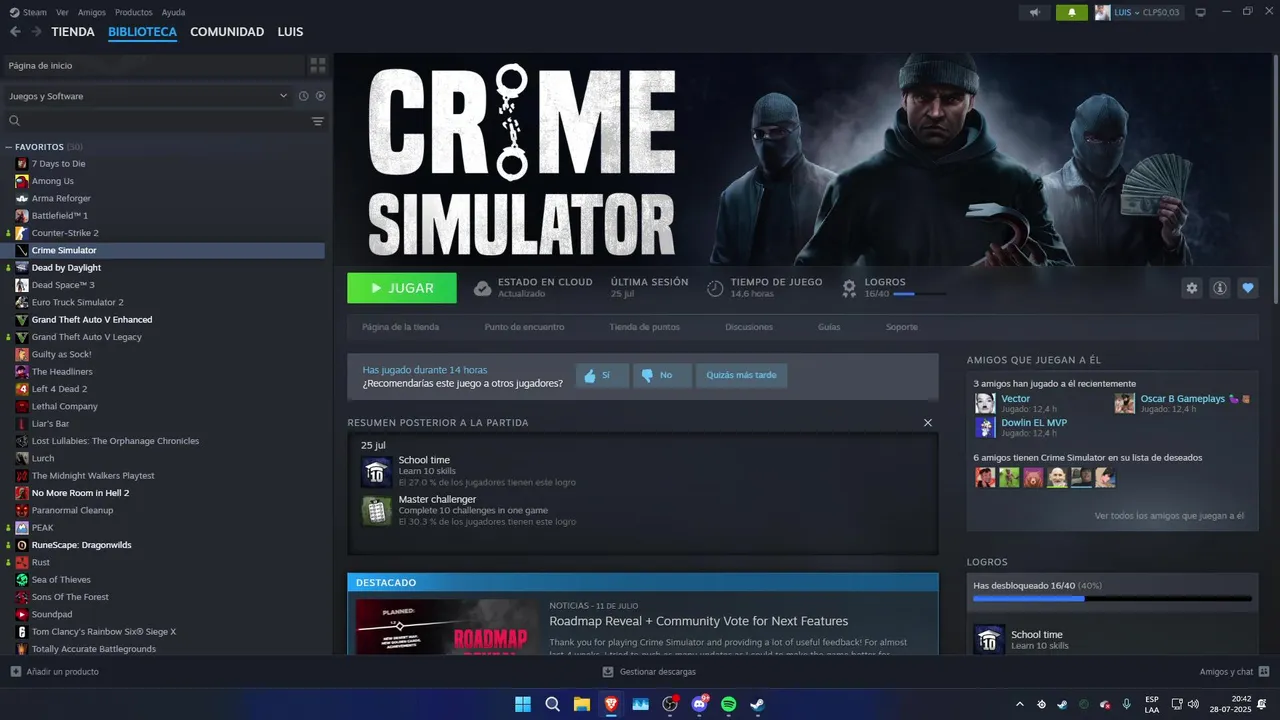
Task: Show game information icon
Action: [x=1219, y=288]
